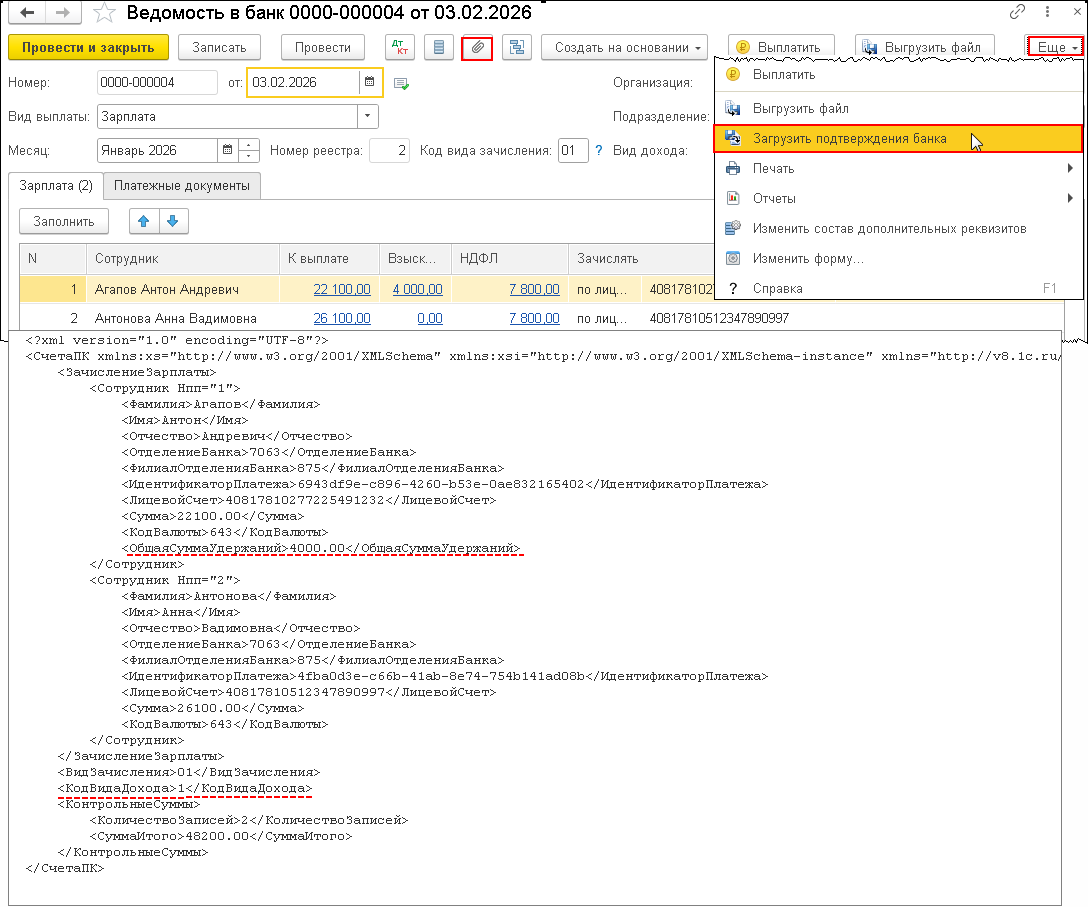Go back with the left arrow
Screen dimensions: 1088x907
pyautogui.click(x=27, y=12)
